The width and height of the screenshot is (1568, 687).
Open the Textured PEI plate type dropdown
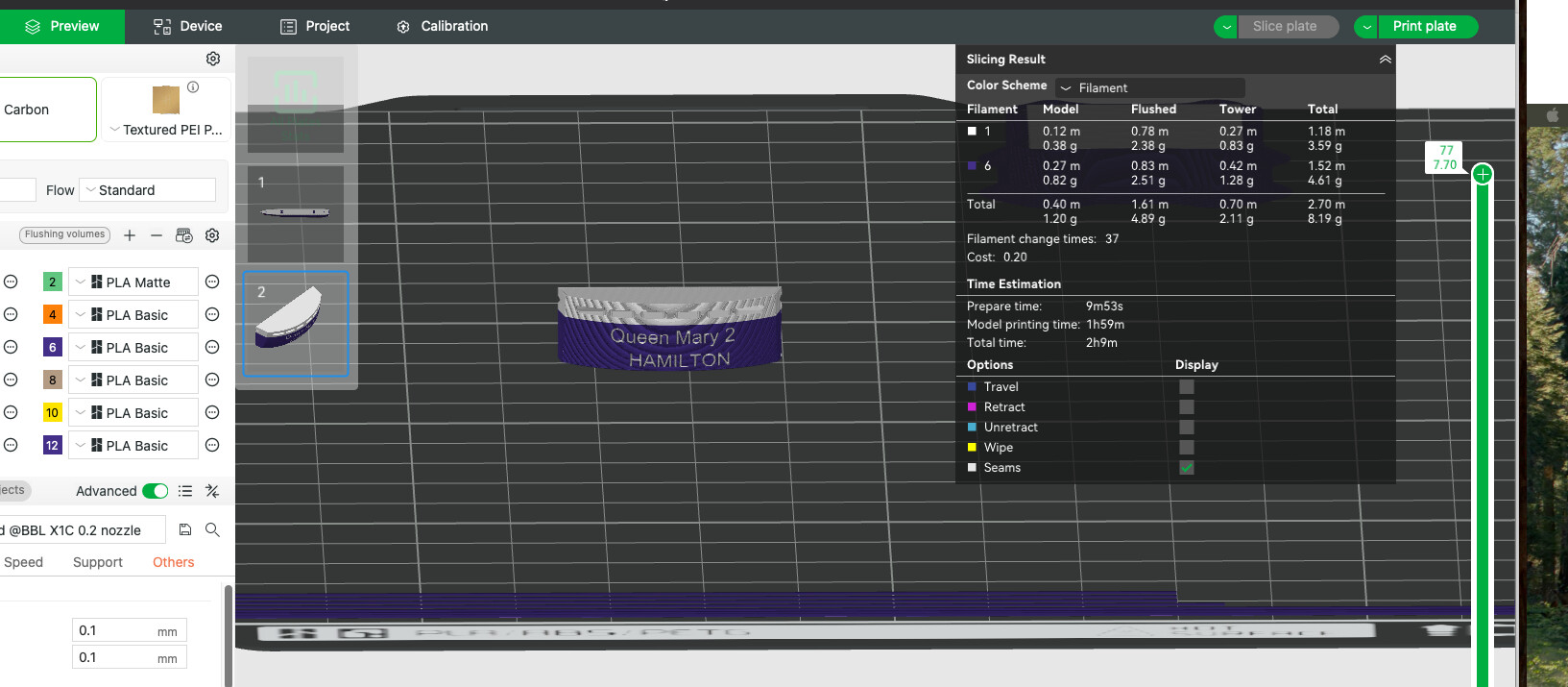click(x=166, y=130)
